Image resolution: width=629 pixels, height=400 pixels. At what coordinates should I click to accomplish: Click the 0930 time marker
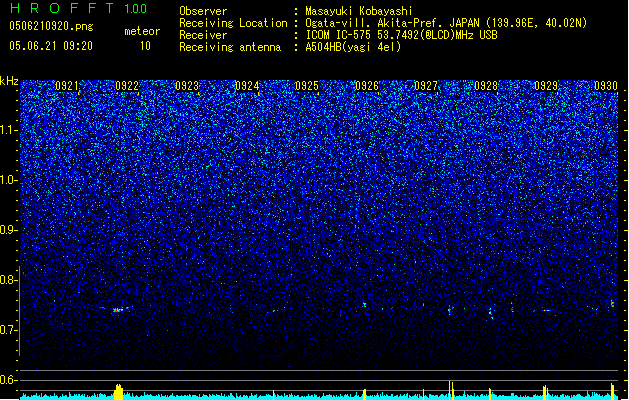pos(606,86)
